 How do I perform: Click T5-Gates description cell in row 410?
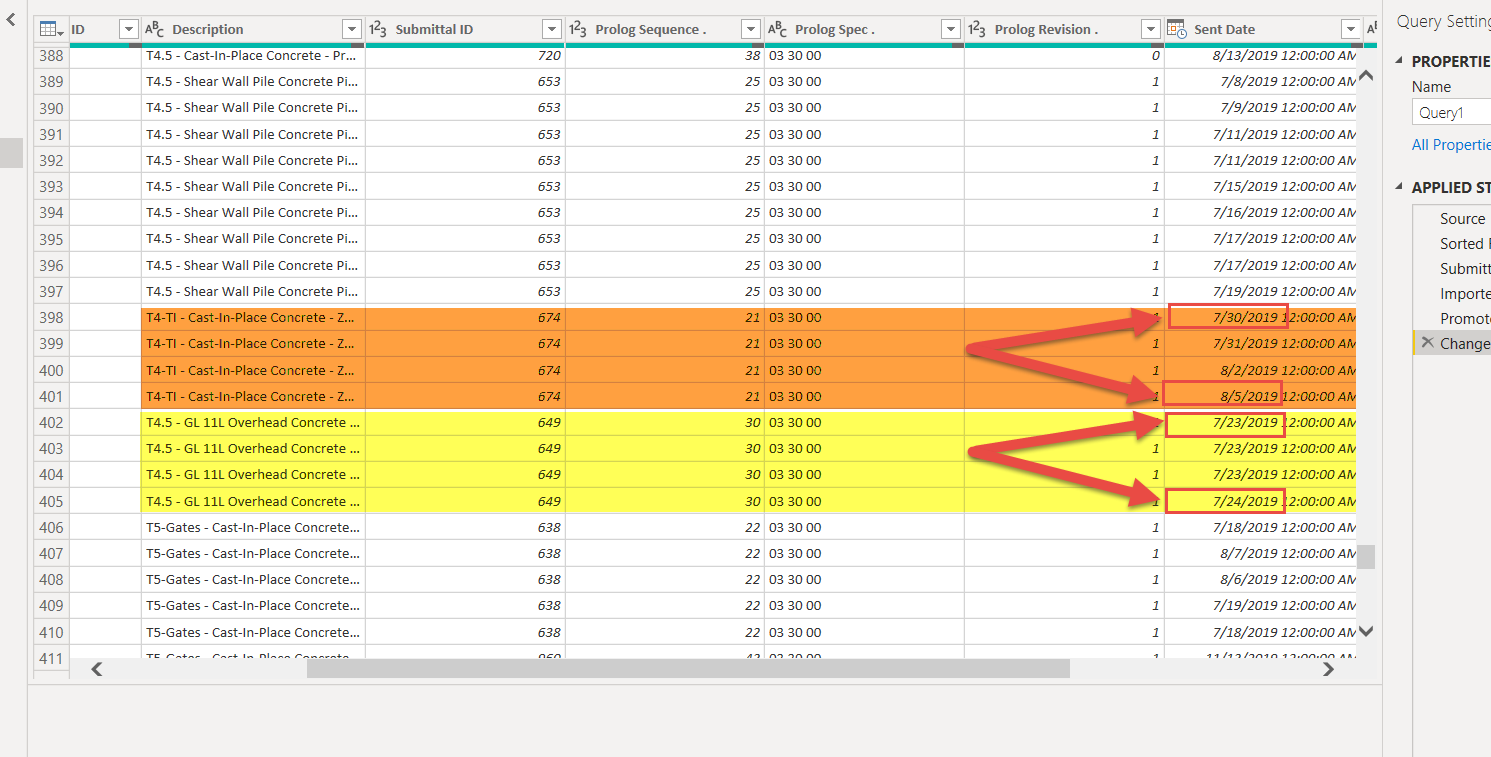[253, 632]
